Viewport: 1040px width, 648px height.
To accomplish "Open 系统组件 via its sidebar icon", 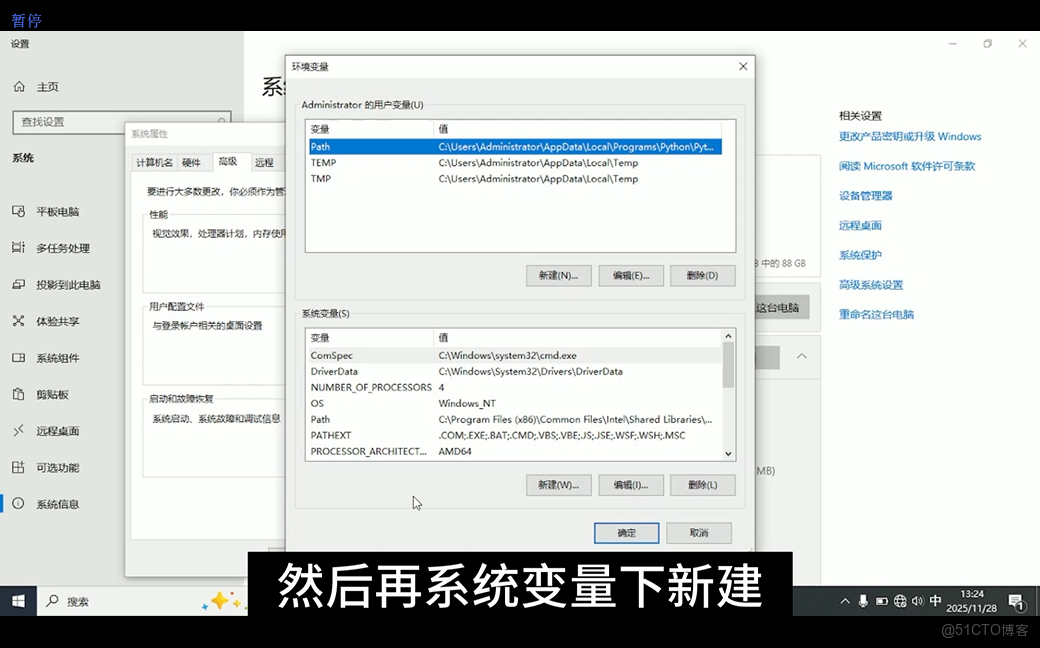I will (20, 357).
